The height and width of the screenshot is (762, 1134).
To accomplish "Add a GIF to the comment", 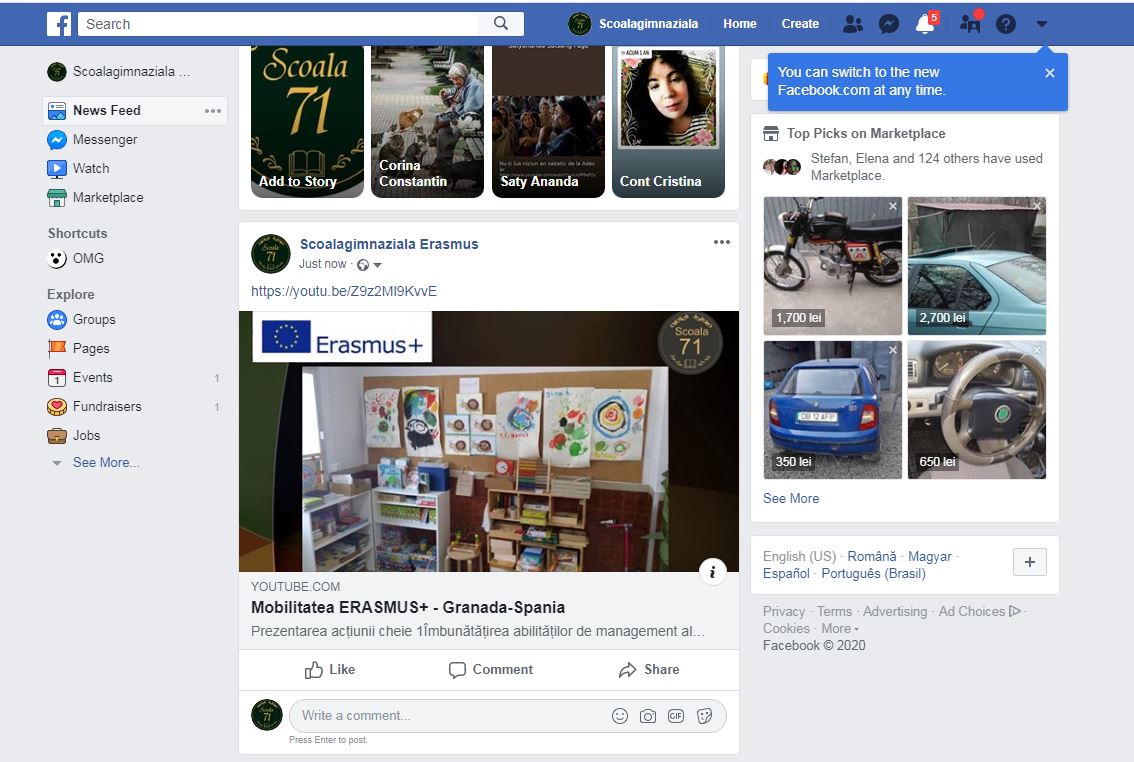I will click(x=676, y=716).
